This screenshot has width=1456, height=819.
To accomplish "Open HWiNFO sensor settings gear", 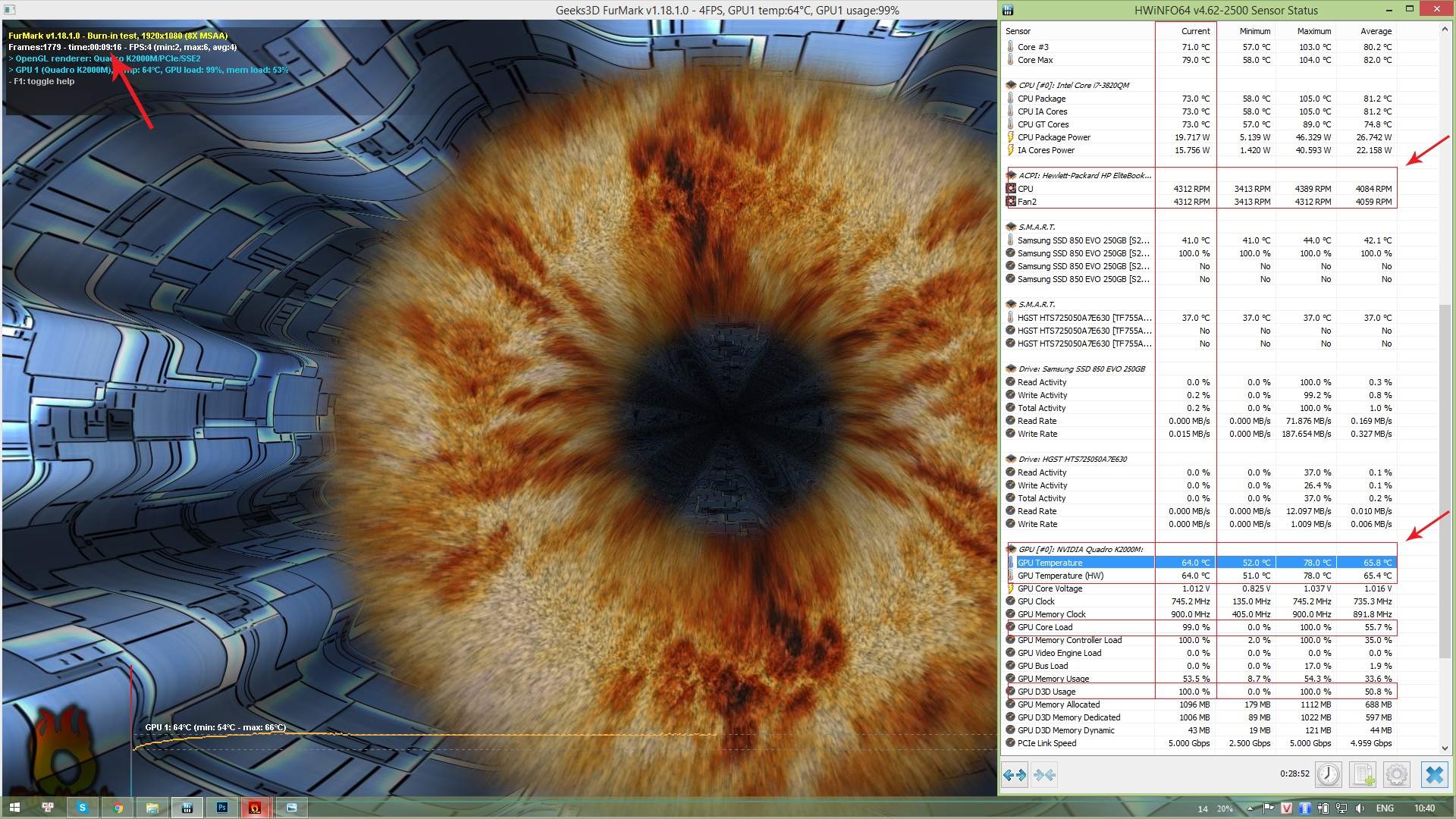I will (x=1397, y=774).
